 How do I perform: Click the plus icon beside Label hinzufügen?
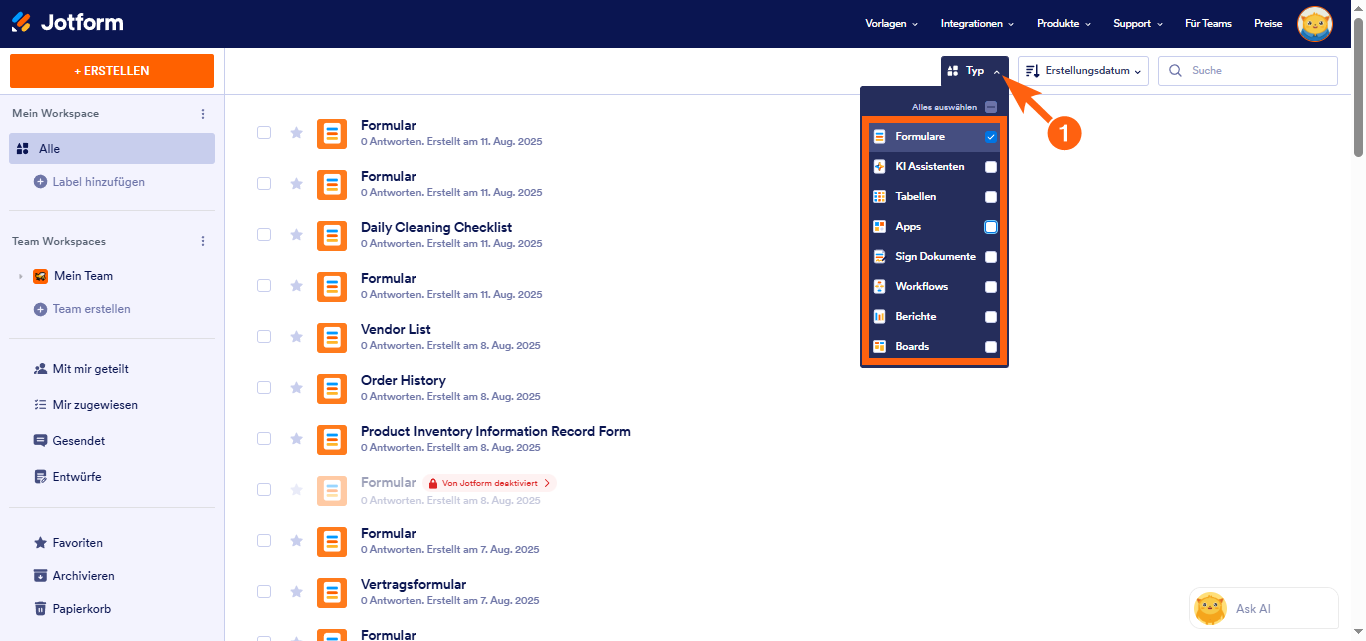click(x=40, y=182)
